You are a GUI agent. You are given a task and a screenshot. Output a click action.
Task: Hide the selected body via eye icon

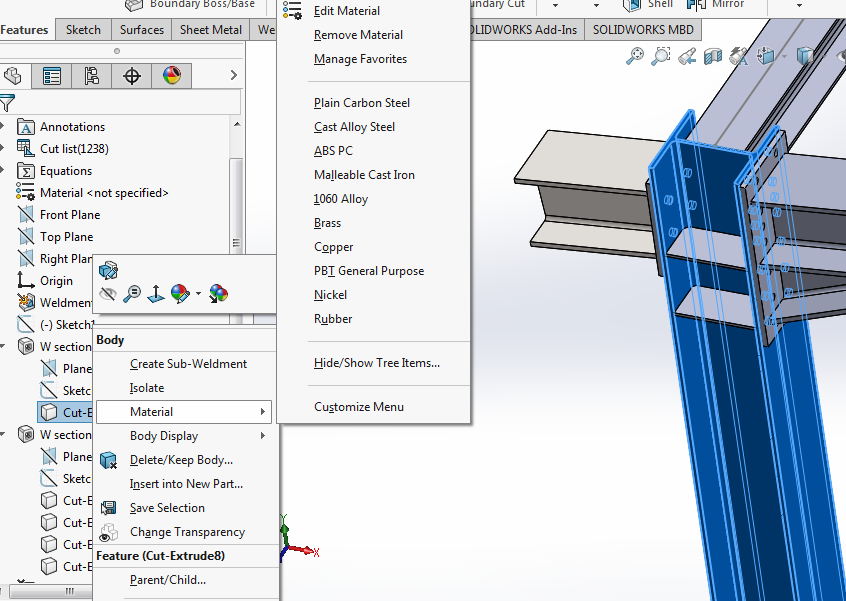pos(108,294)
